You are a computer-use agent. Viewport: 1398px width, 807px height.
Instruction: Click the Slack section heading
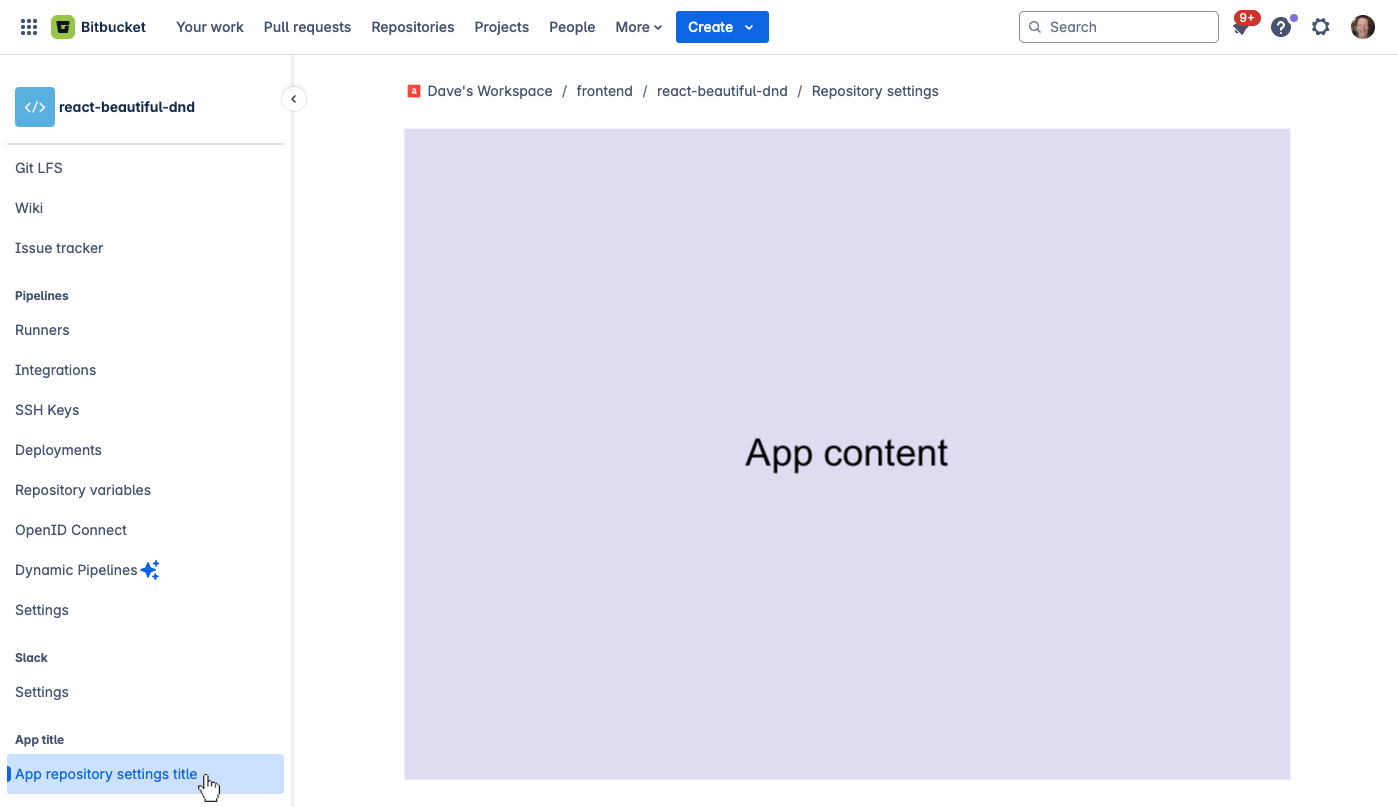click(31, 658)
